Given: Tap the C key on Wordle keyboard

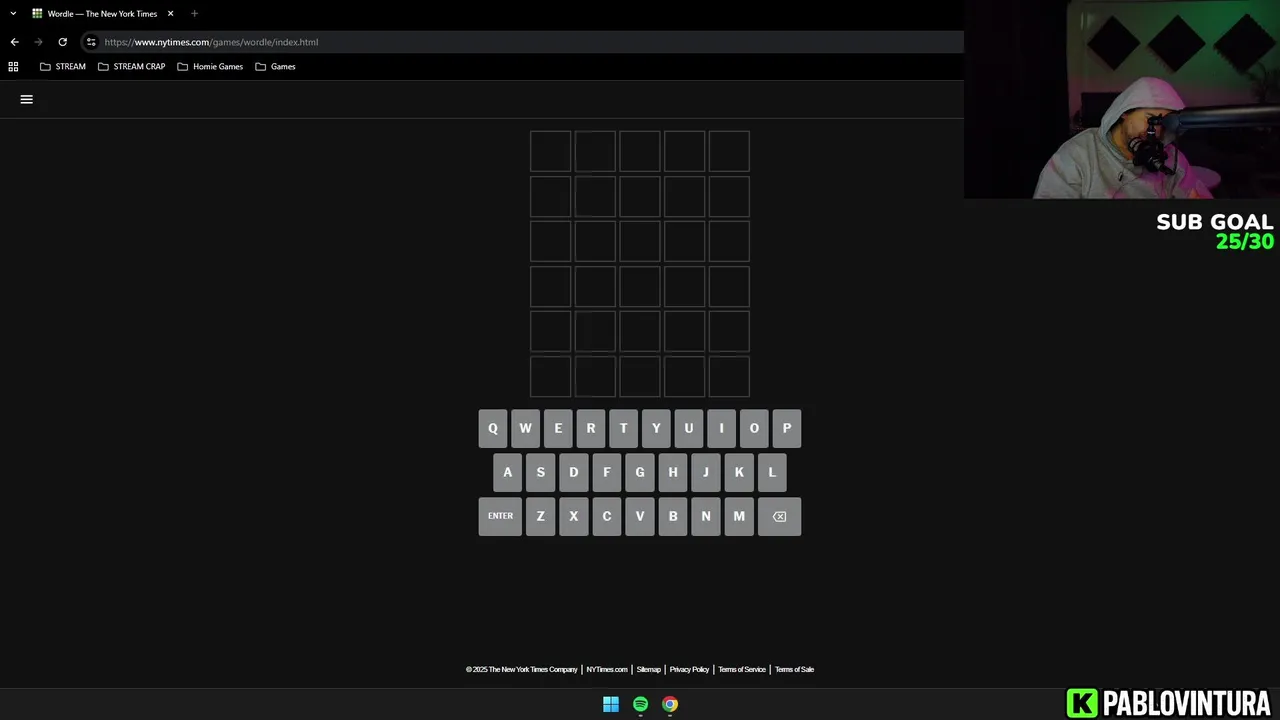Looking at the screenshot, I should pyautogui.click(x=606, y=516).
